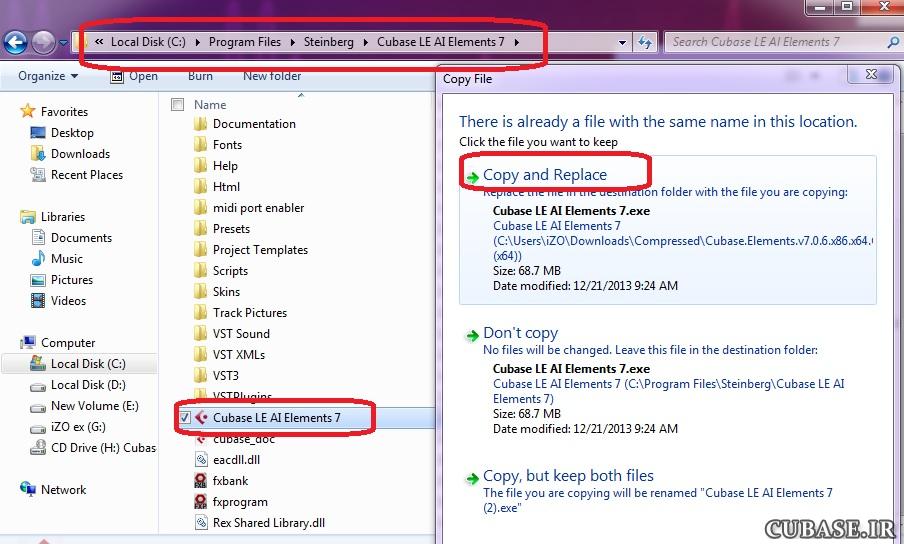
Task: Click Program Files in address breadcrumb
Action: pos(244,42)
